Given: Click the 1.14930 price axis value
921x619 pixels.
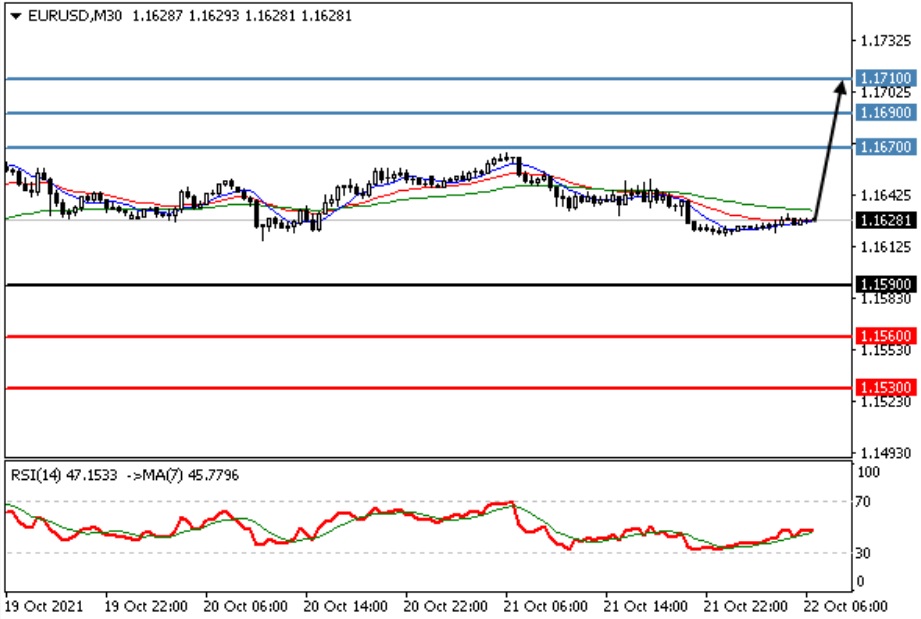Looking at the screenshot, I should coord(886,453).
